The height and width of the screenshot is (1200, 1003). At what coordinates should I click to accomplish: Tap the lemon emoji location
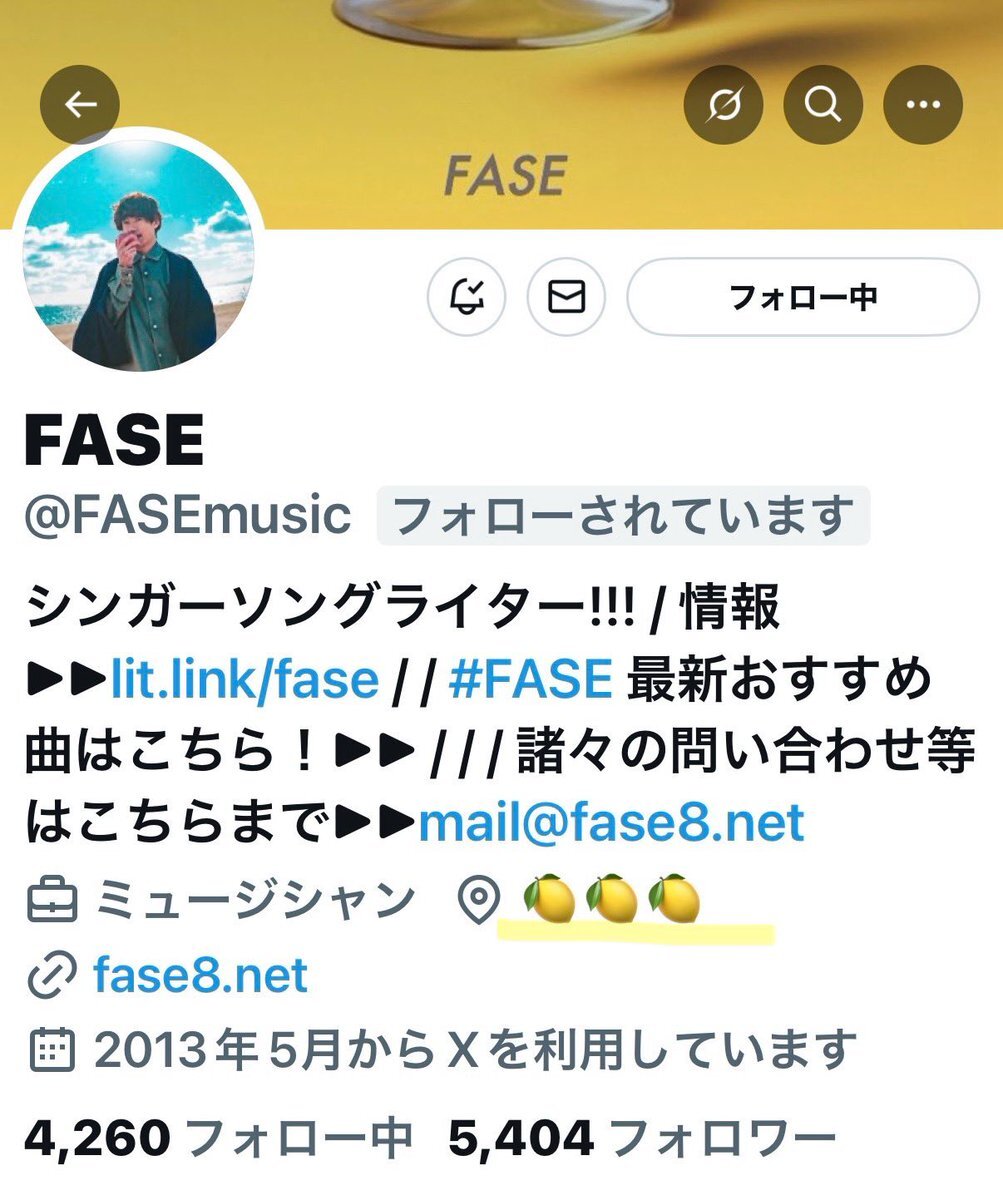point(611,899)
